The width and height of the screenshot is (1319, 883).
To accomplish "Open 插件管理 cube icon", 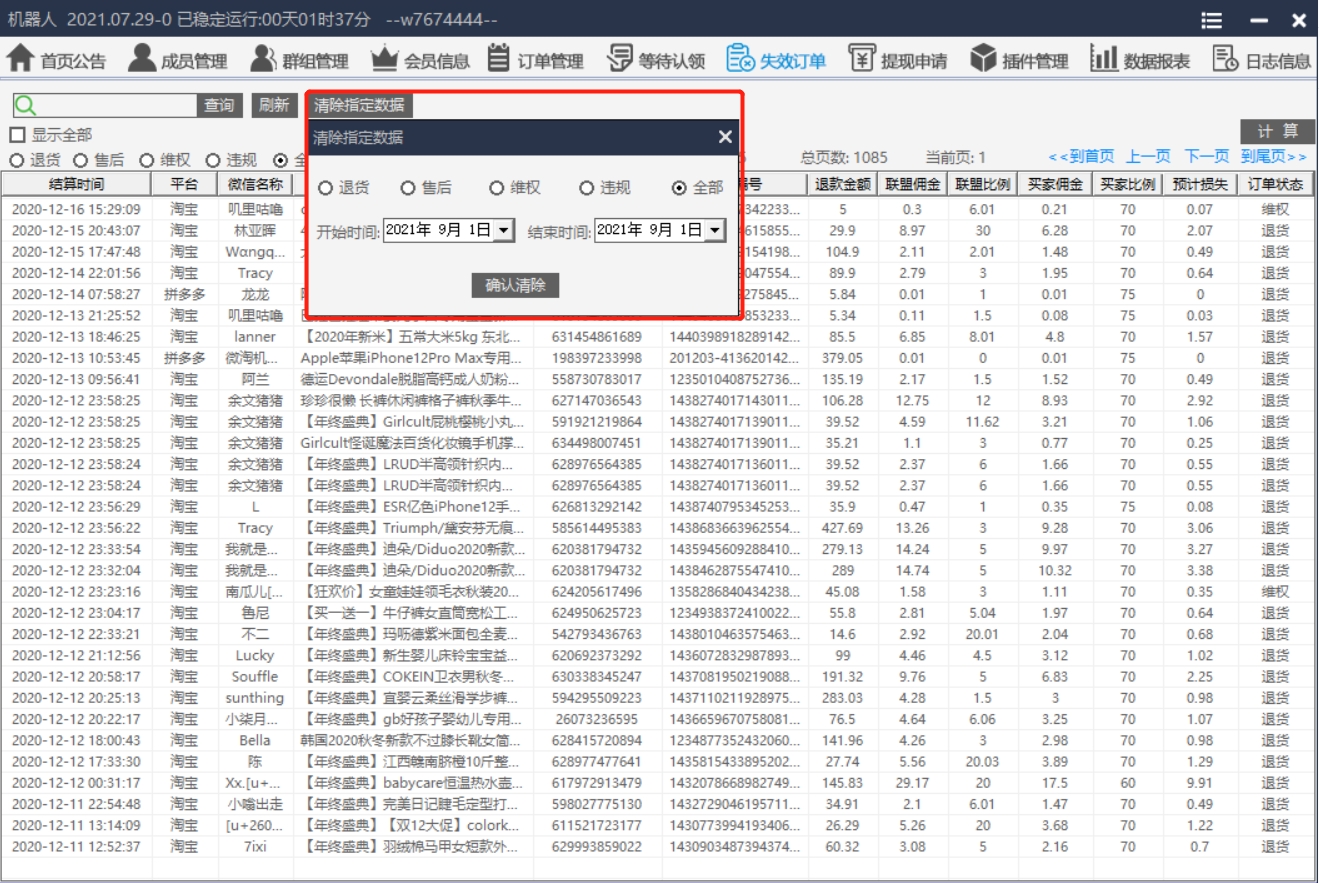I will pyautogui.click(x=984, y=59).
